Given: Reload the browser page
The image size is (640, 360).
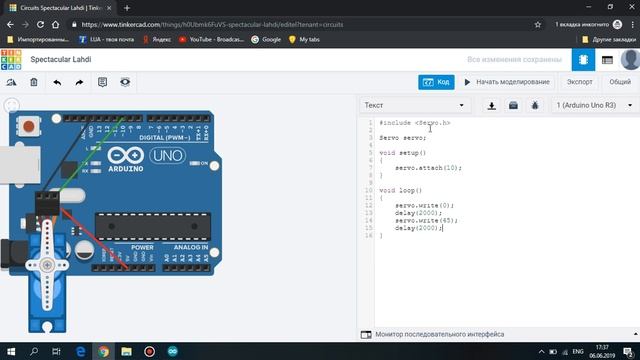Looking at the screenshot, I should pyautogui.click(x=40, y=24).
